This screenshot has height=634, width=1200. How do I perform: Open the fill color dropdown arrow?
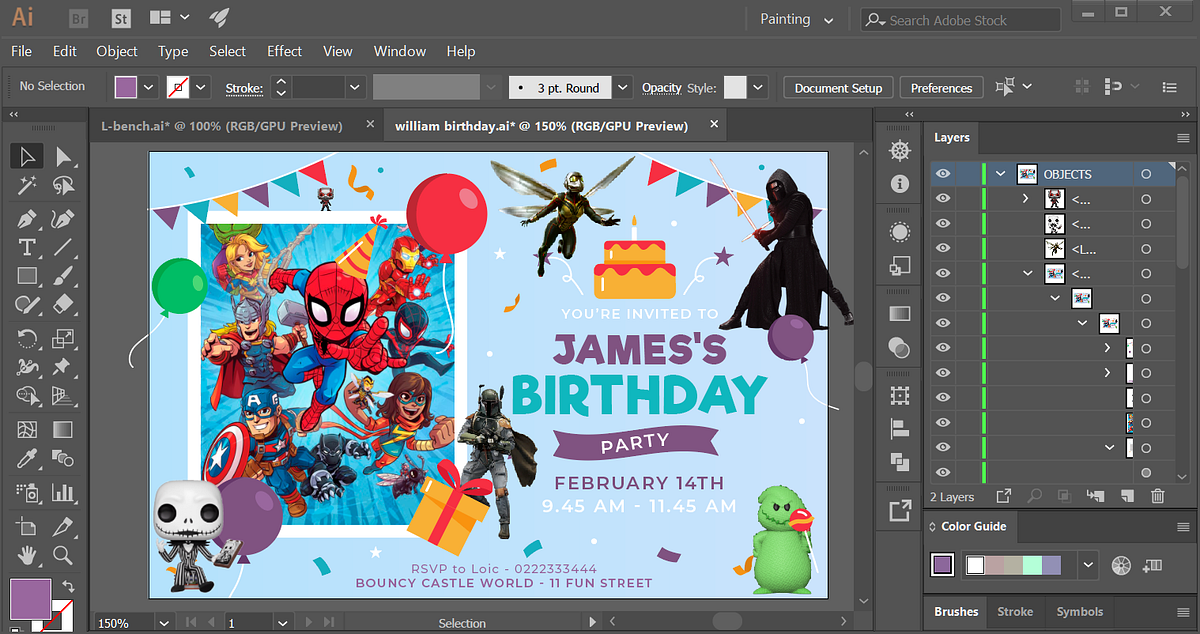pyautogui.click(x=149, y=87)
